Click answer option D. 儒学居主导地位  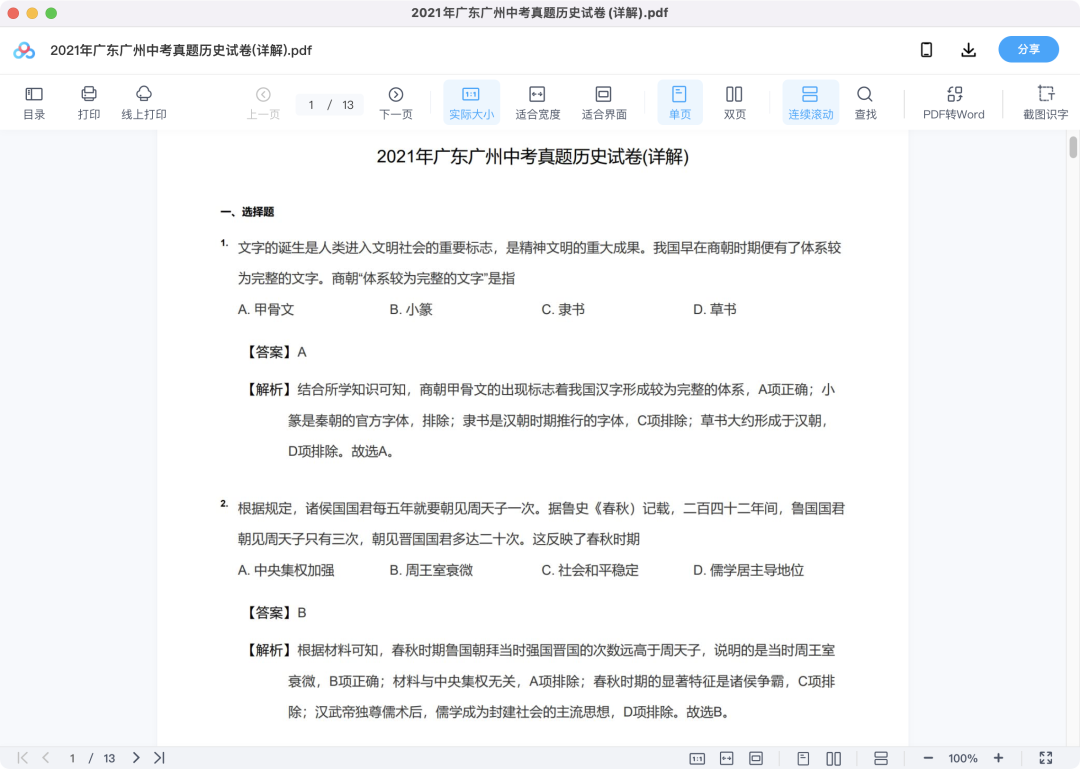[x=749, y=570]
